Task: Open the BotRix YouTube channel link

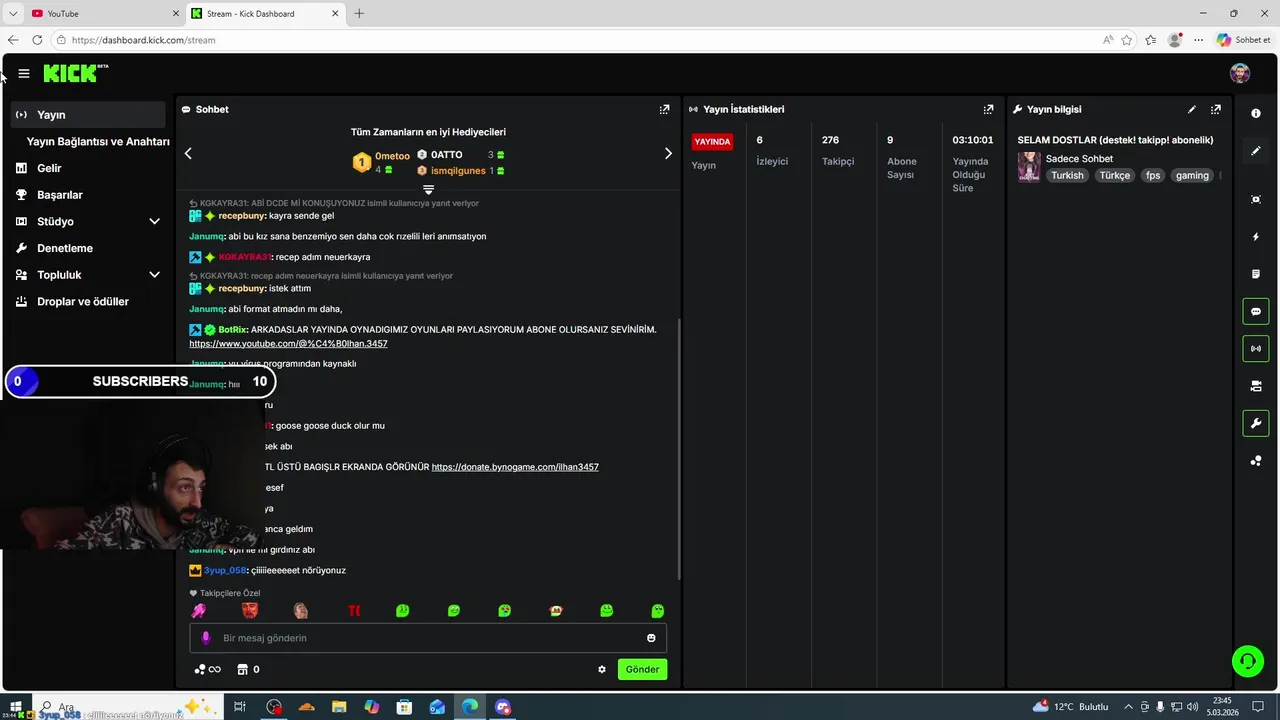Action: click(x=288, y=343)
